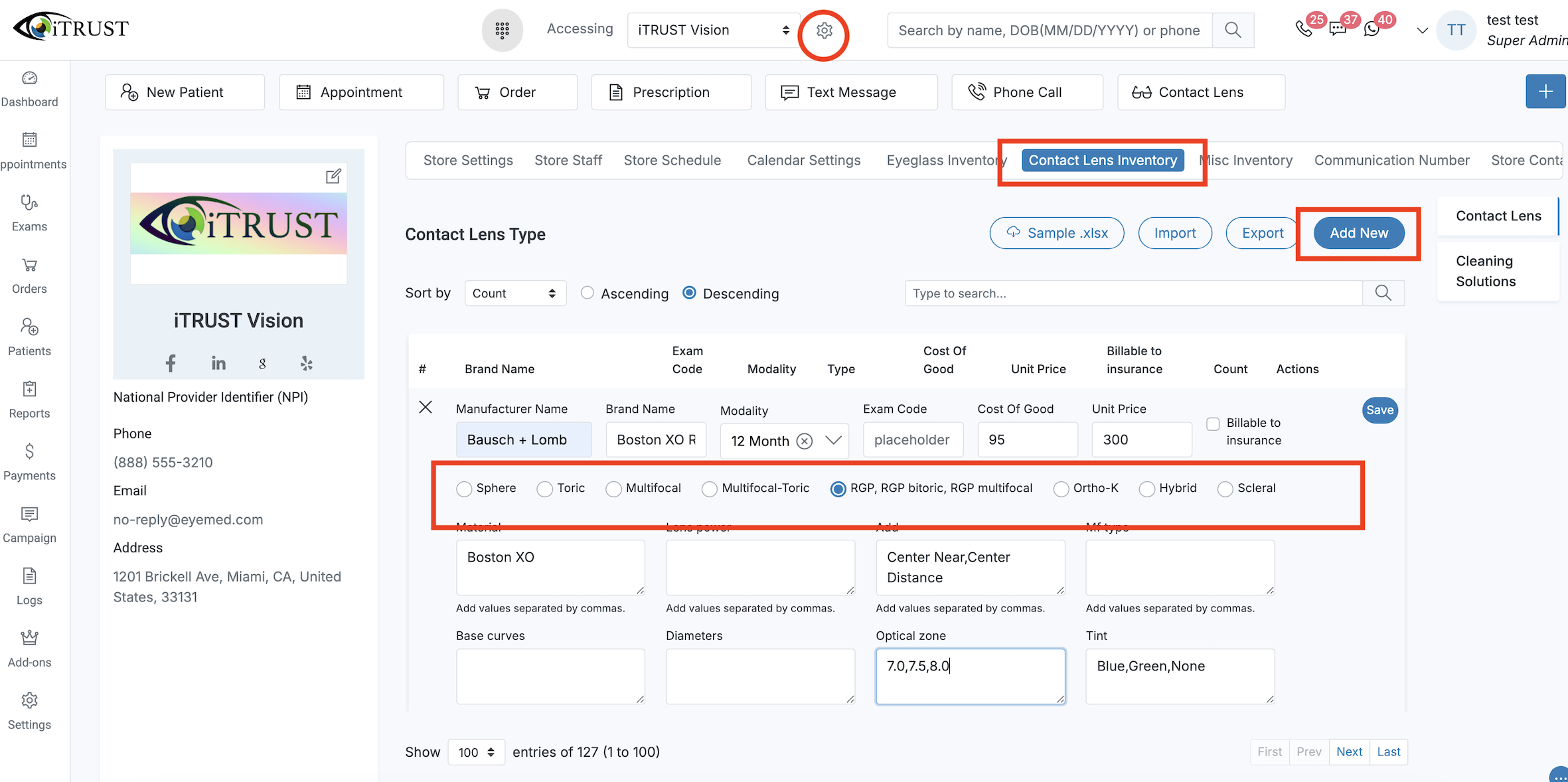Select the Scleral lens type radio
1568x782 pixels.
1225,489
